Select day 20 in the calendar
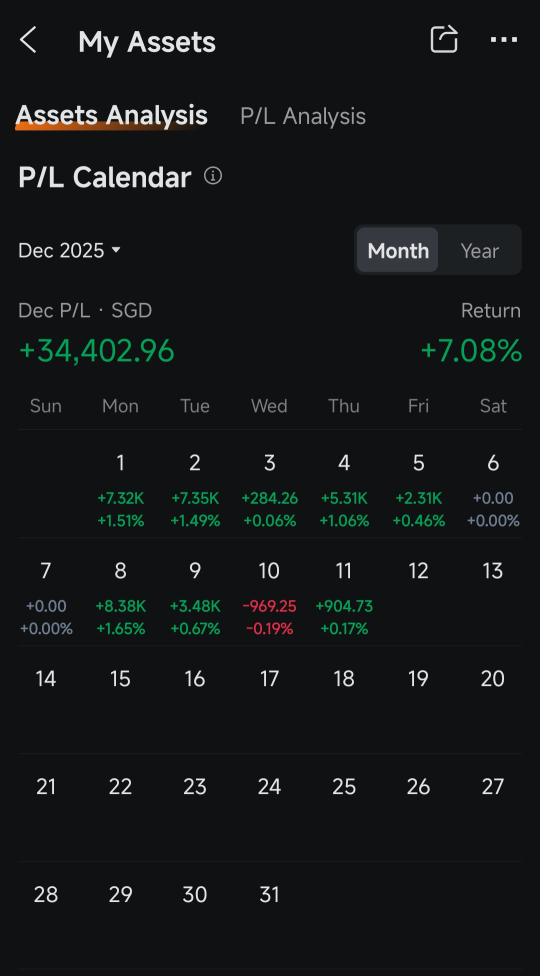 coord(493,678)
